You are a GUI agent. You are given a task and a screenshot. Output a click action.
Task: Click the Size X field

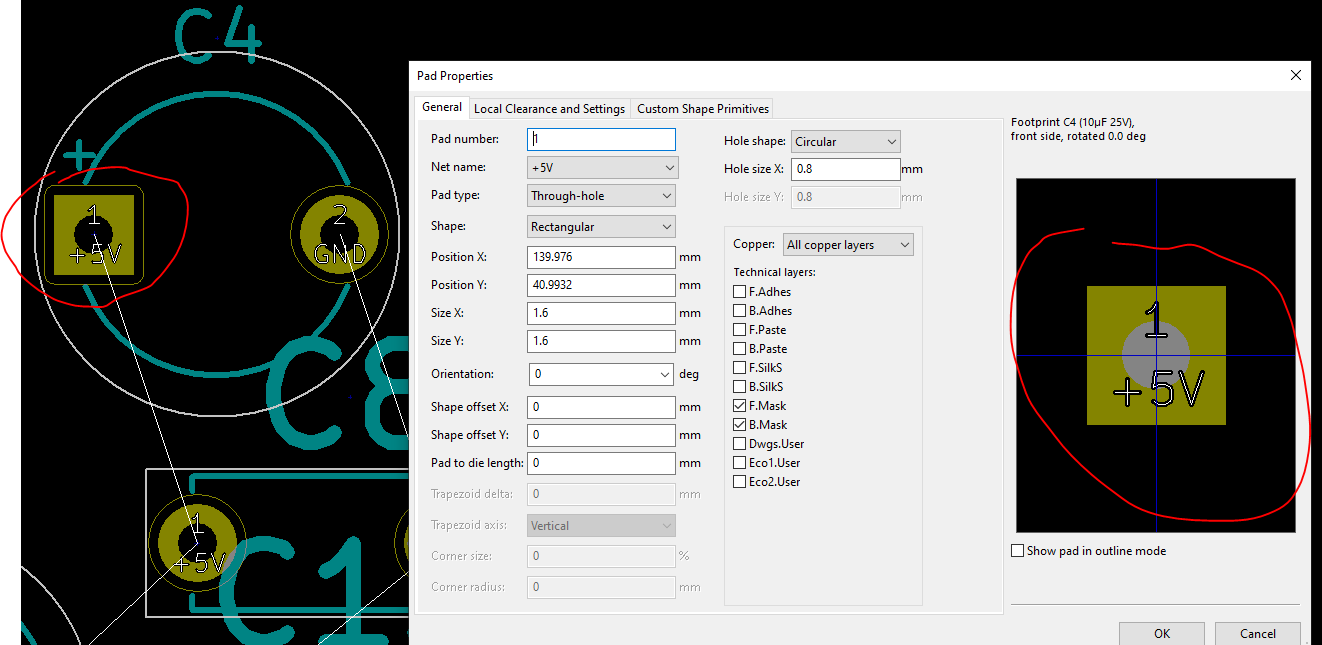[601, 313]
